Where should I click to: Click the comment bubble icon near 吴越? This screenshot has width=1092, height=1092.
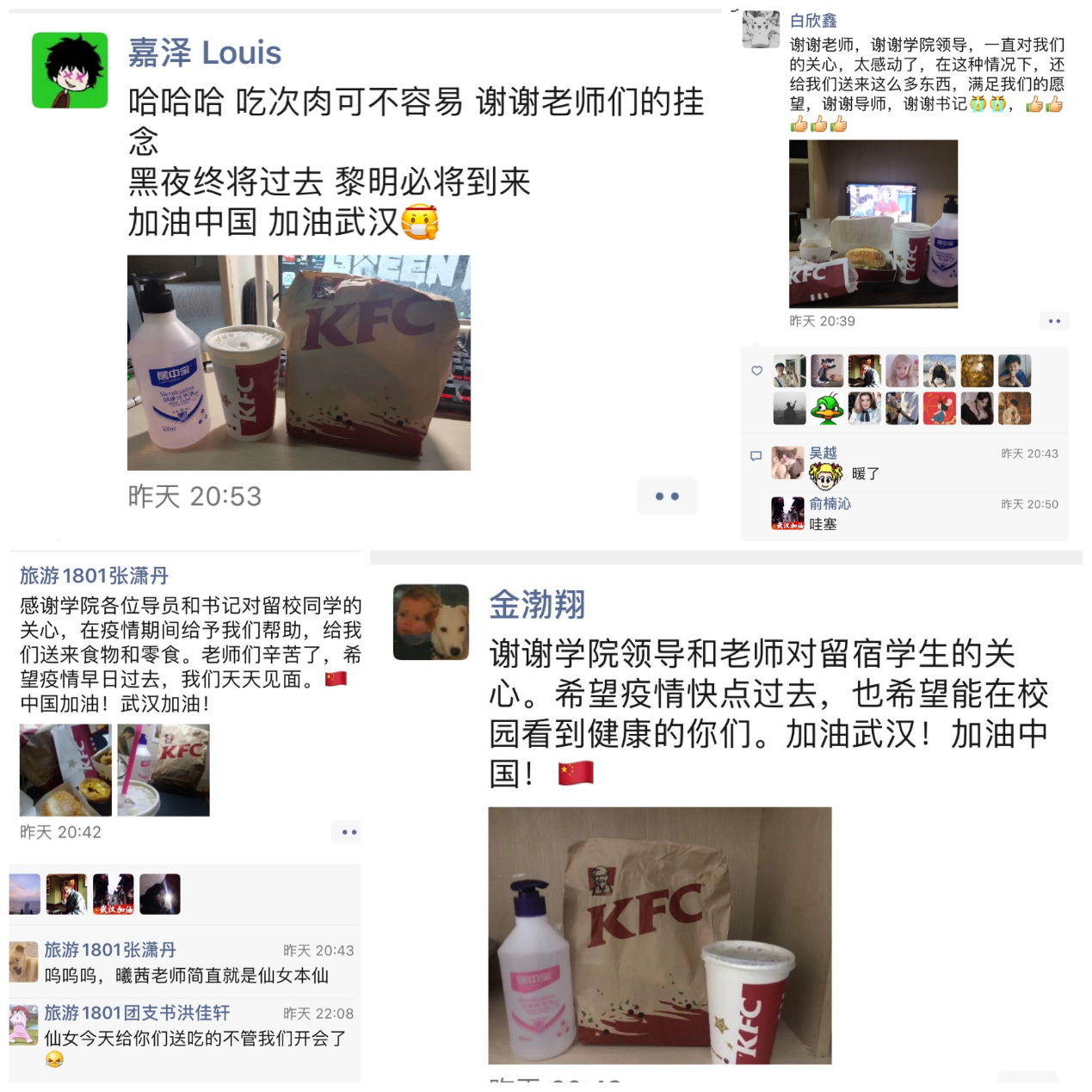tap(756, 456)
